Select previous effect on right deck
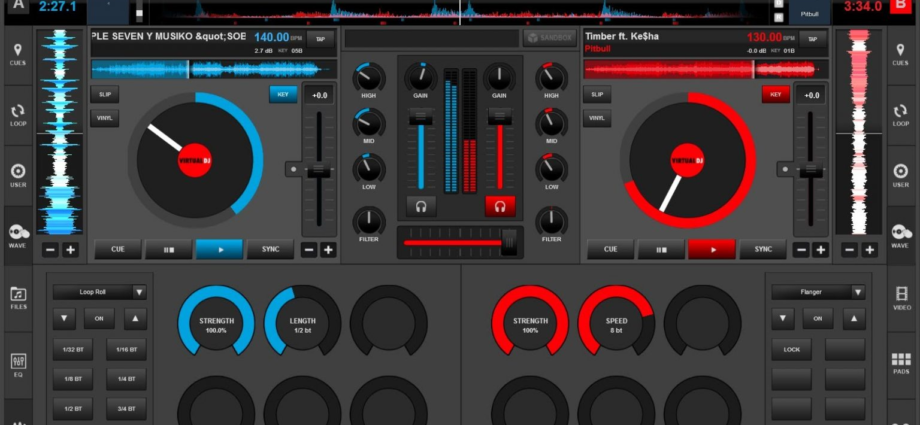This screenshot has height=425, width=920. 783,319
